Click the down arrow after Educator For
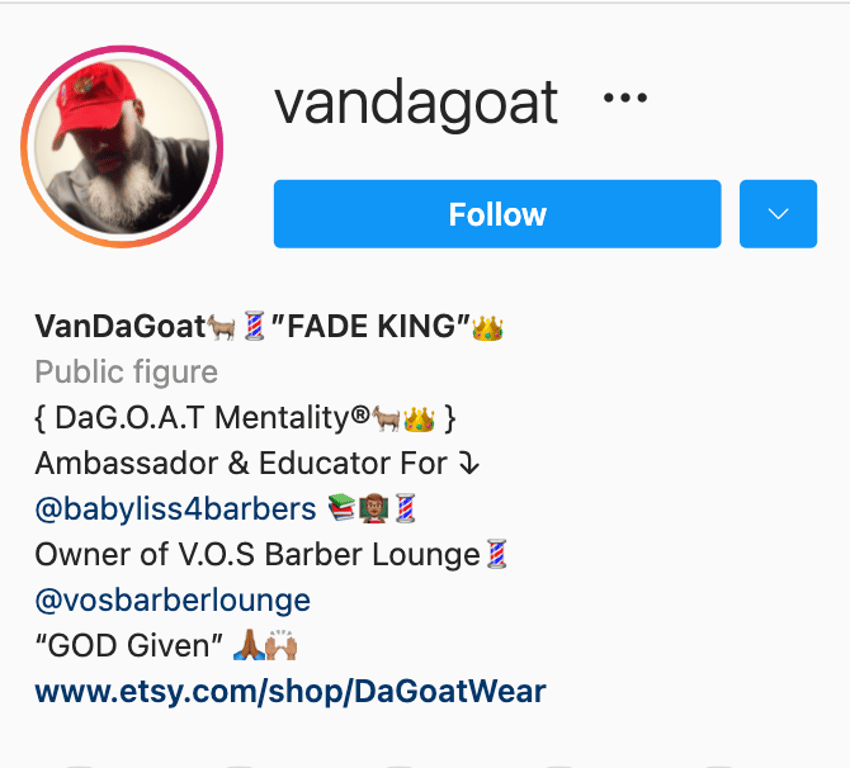 tap(468, 463)
